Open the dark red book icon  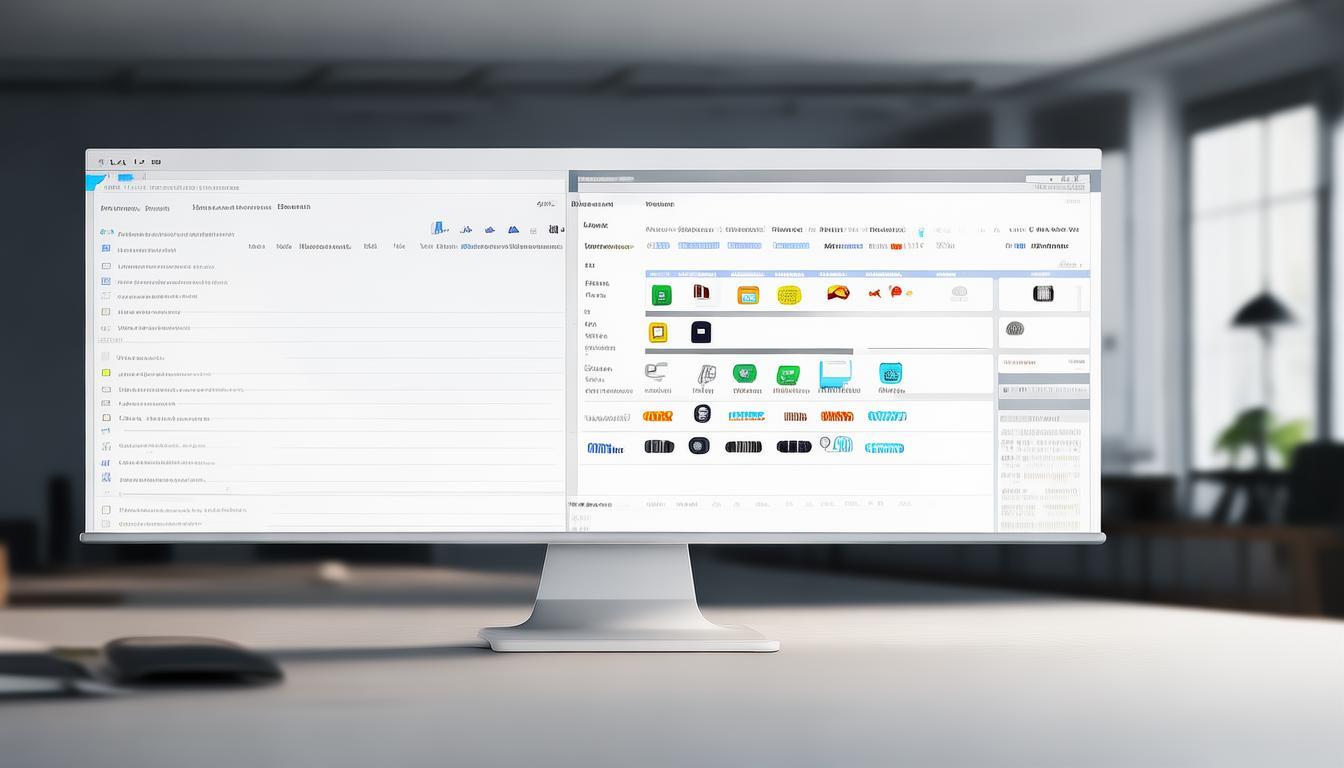pyautogui.click(x=701, y=293)
